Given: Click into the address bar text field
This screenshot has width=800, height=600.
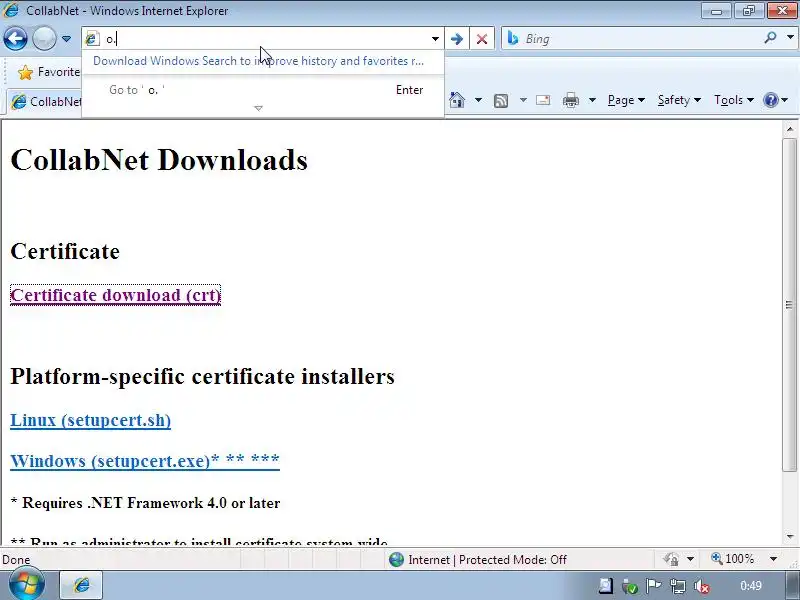Looking at the screenshot, I should click(x=265, y=39).
